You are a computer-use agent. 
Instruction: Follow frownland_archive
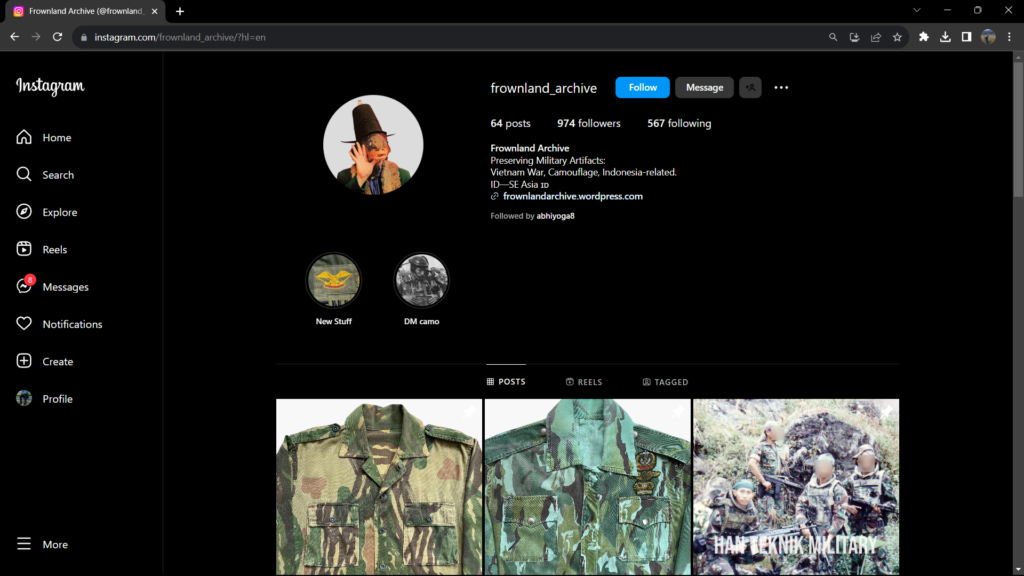click(642, 88)
